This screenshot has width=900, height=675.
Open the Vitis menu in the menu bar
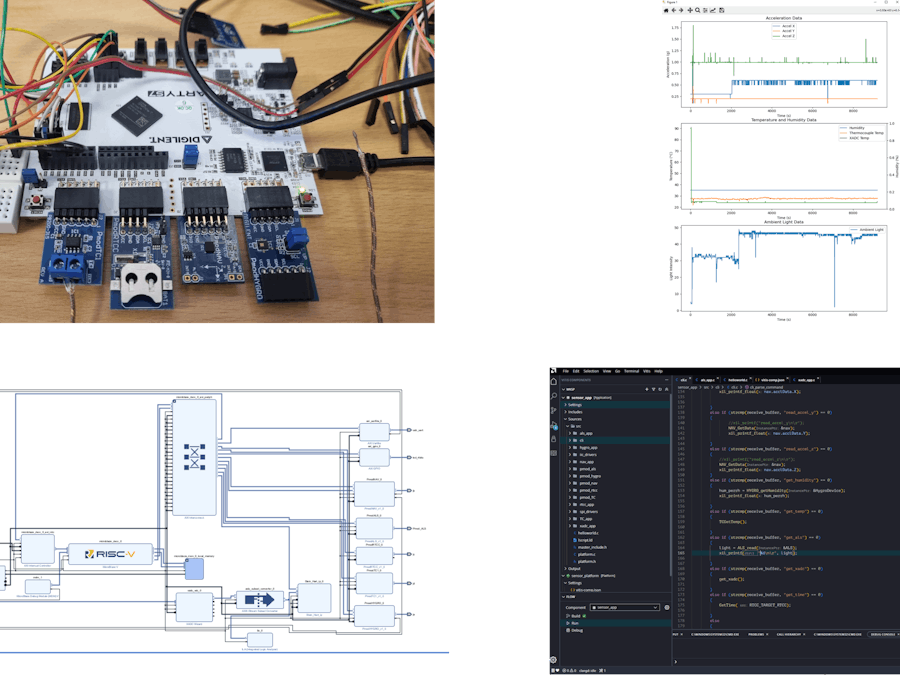645,371
